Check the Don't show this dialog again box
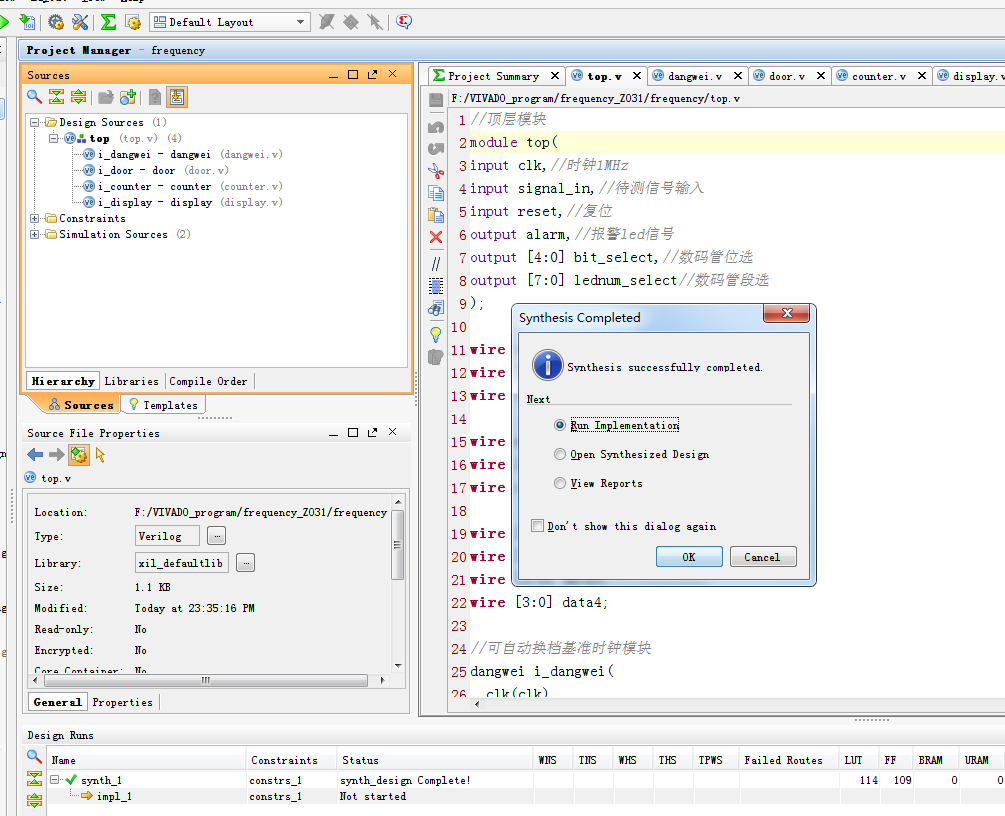 [538, 526]
